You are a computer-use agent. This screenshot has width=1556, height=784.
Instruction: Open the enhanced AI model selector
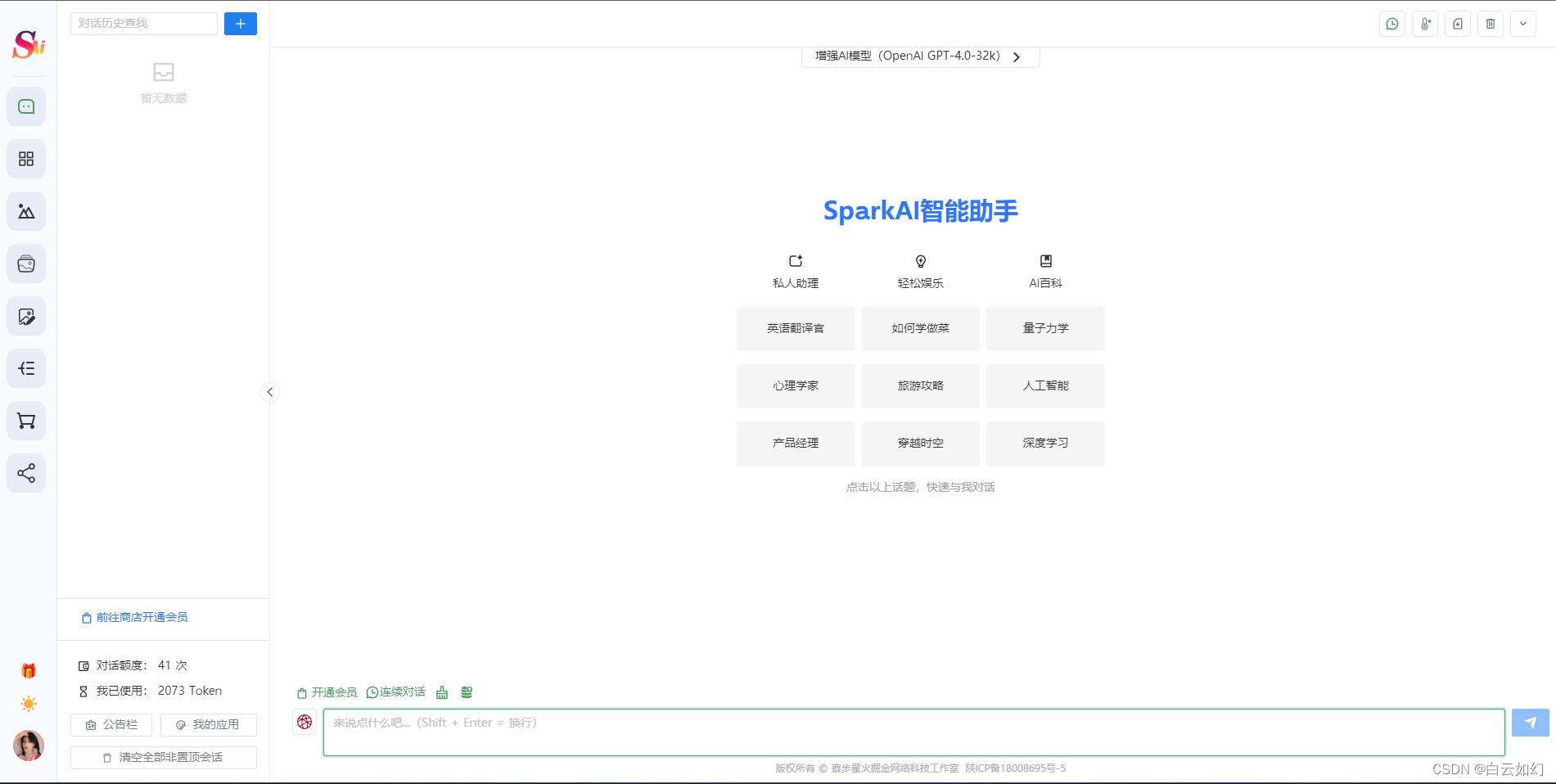point(920,56)
